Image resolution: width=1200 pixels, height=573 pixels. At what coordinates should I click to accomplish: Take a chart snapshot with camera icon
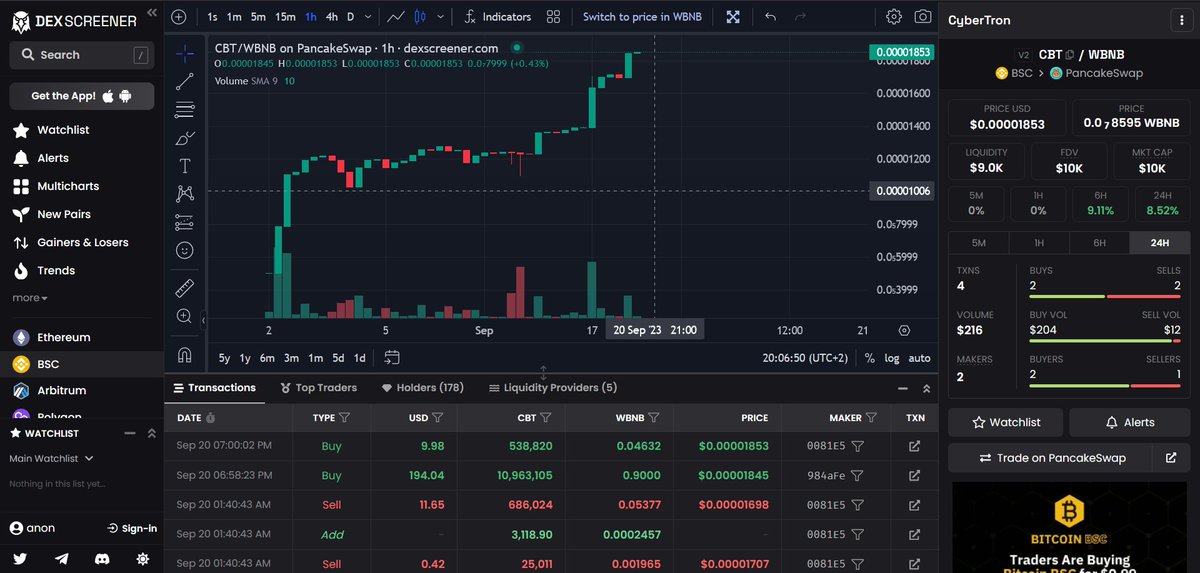923,17
